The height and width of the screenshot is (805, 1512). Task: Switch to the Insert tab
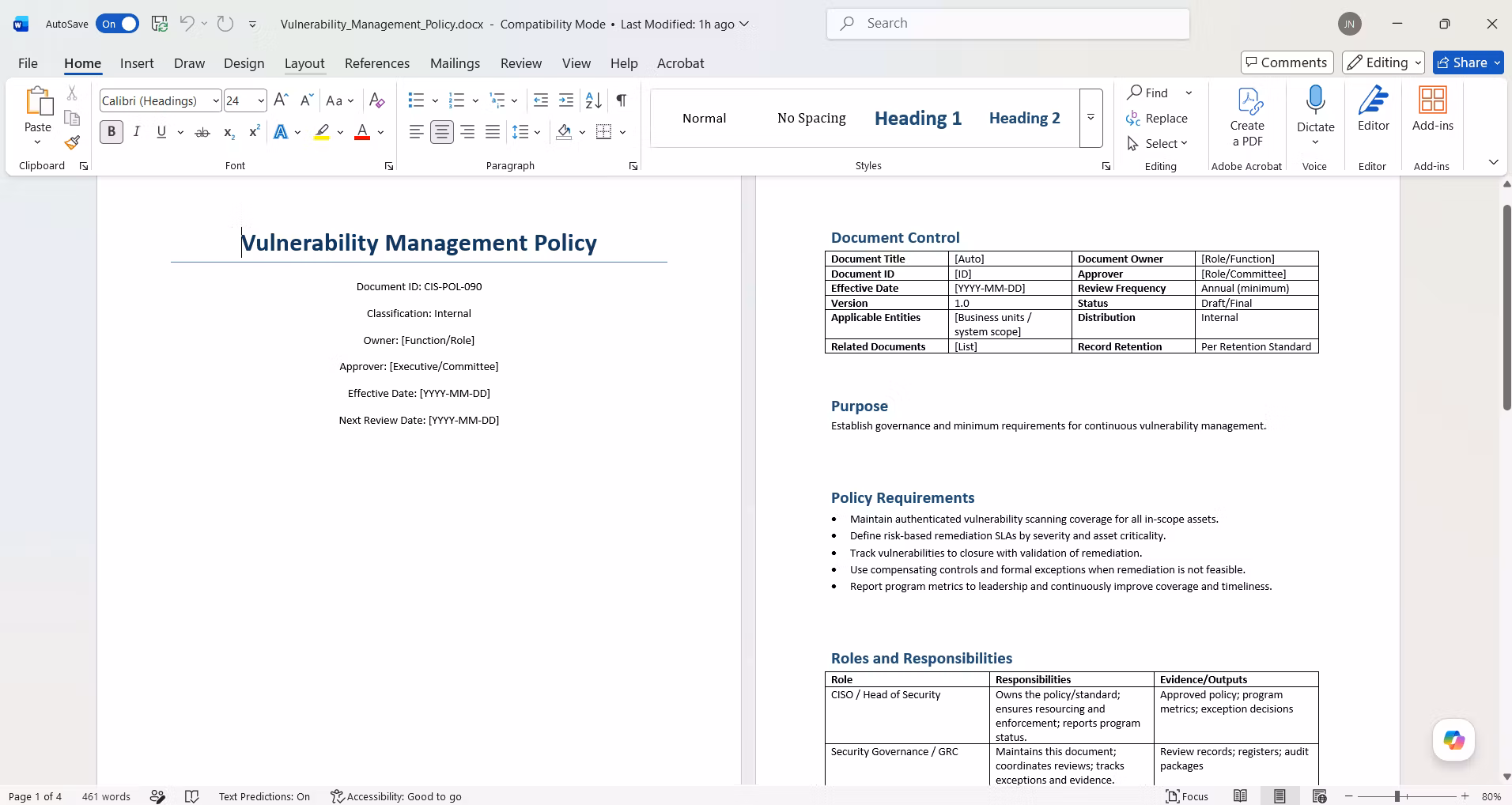137,63
